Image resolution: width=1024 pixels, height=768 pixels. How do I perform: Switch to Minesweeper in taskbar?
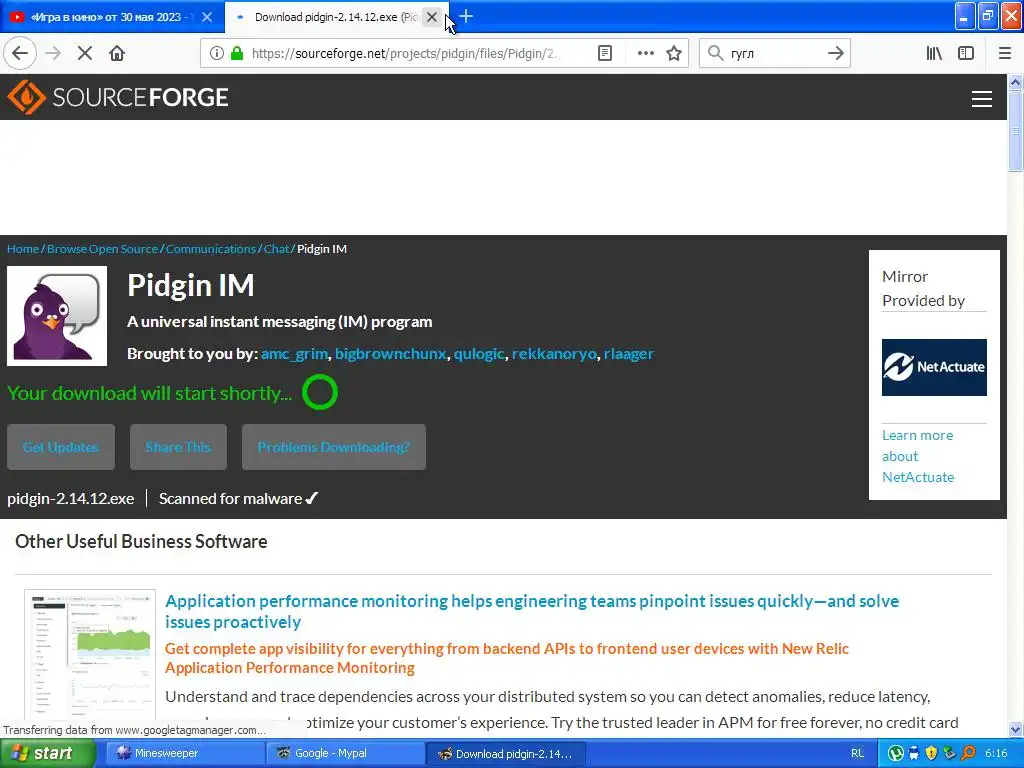click(x=184, y=754)
